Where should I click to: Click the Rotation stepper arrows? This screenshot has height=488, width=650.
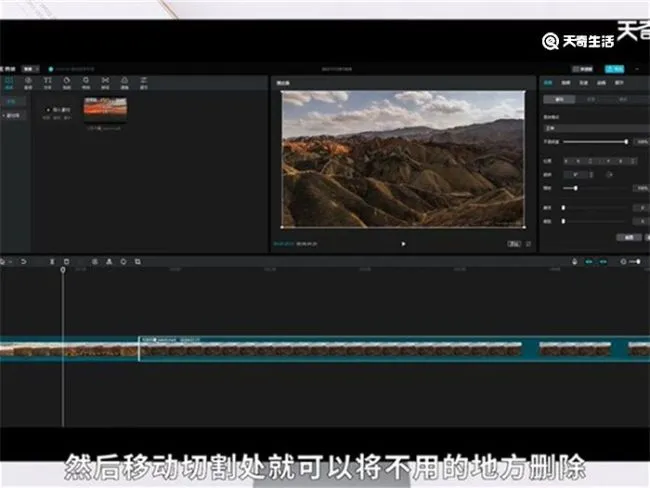pos(591,175)
